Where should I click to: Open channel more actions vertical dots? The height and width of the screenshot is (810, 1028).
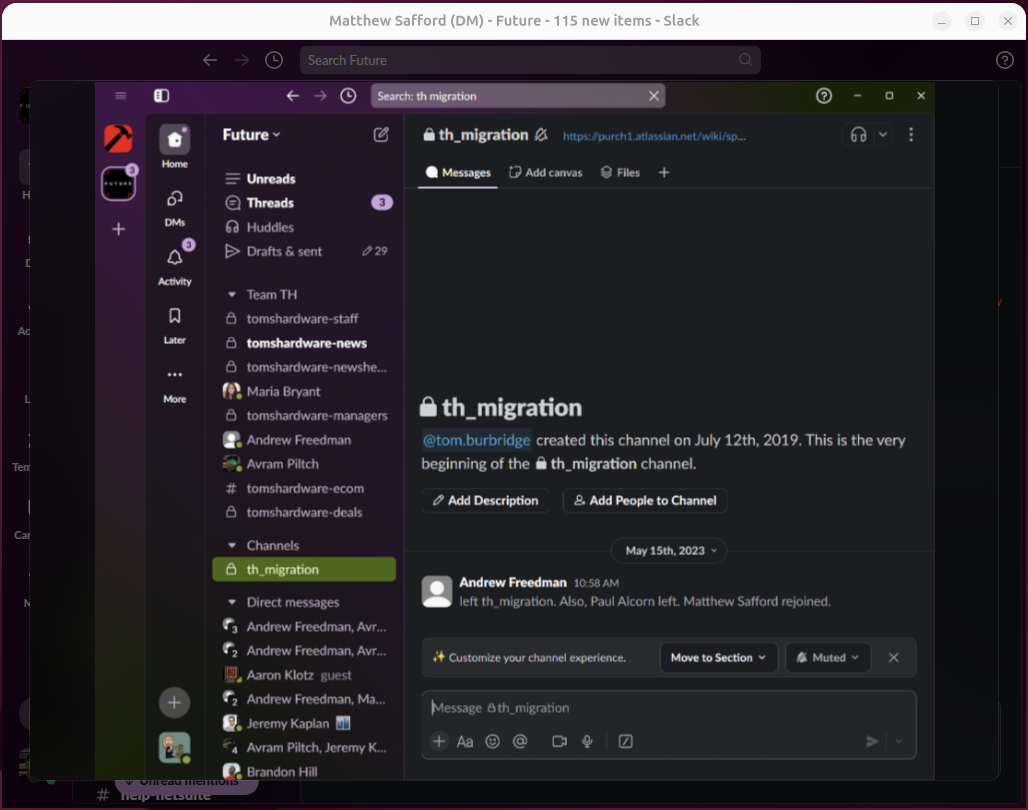(x=911, y=135)
